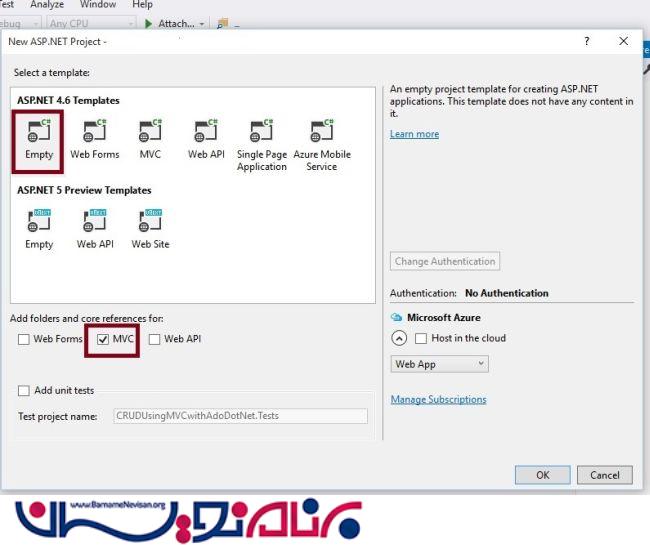Open the Debug configuration dropdown

pyautogui.click(x=19, y=24)
